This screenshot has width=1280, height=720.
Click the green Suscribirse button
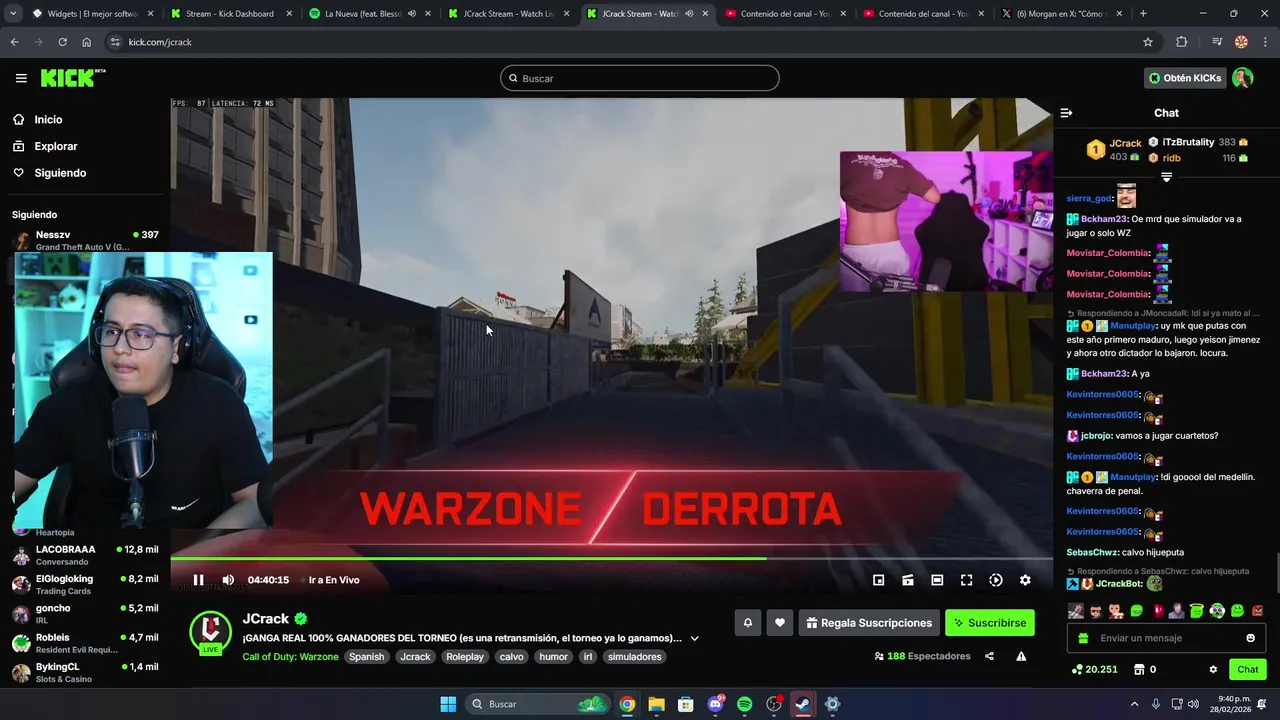[x=990, y=623]
